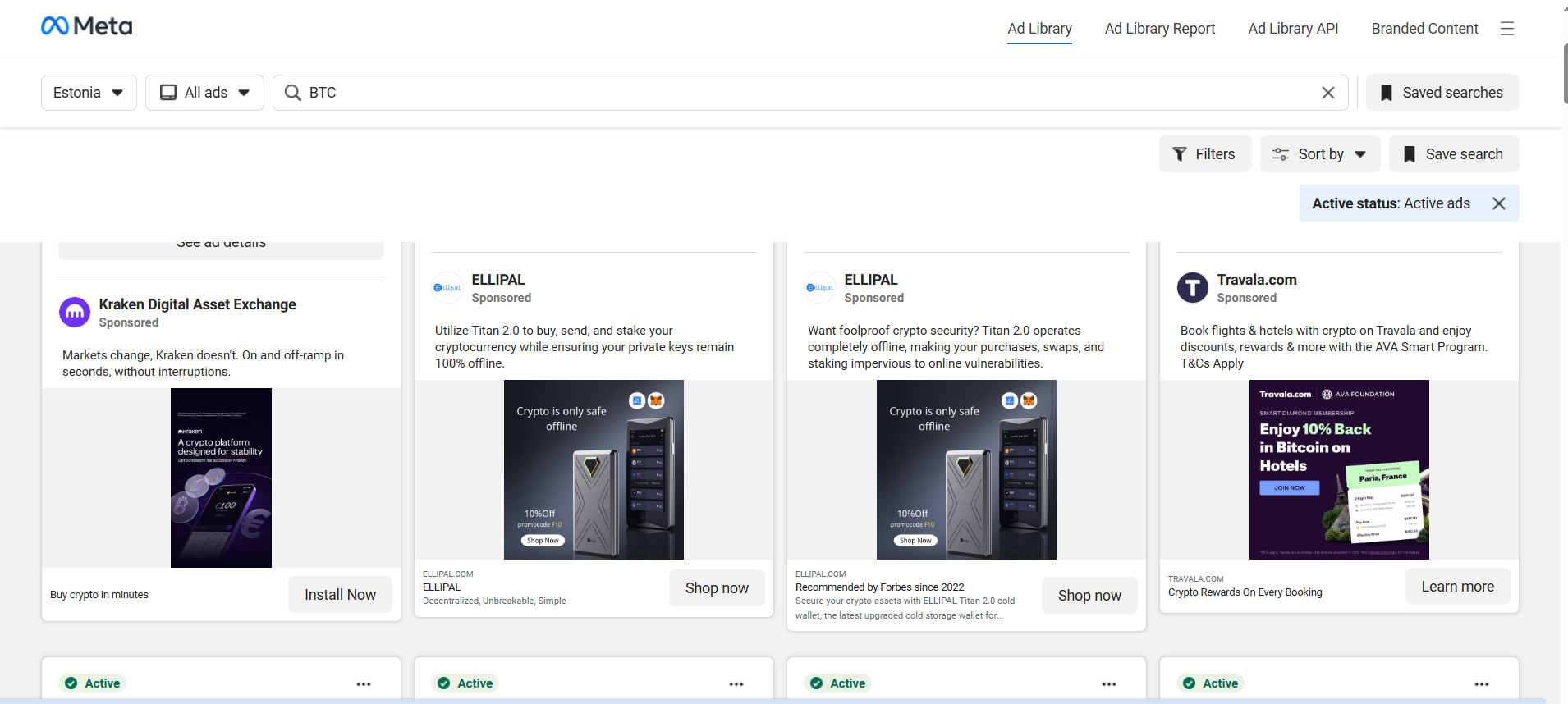The height and width of the screenshot is (704, 1568).
Task: Clear the BTC search text
Action: click(1327, 93)
